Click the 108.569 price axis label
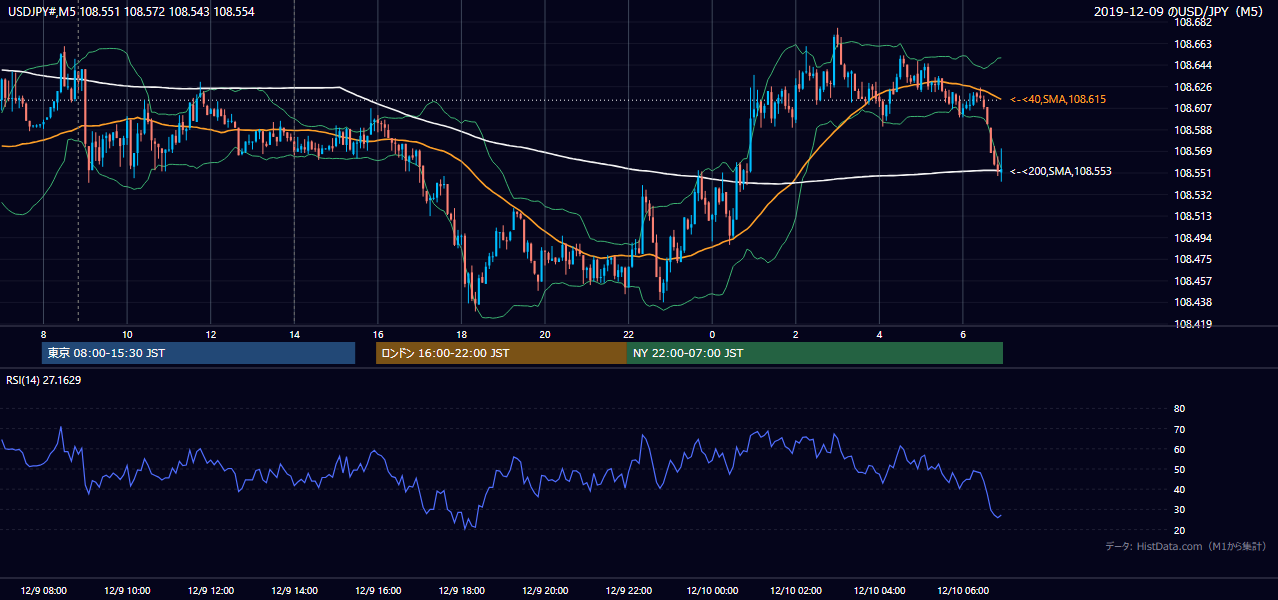The image size is (1278, 600). [x=1192, y=151]
